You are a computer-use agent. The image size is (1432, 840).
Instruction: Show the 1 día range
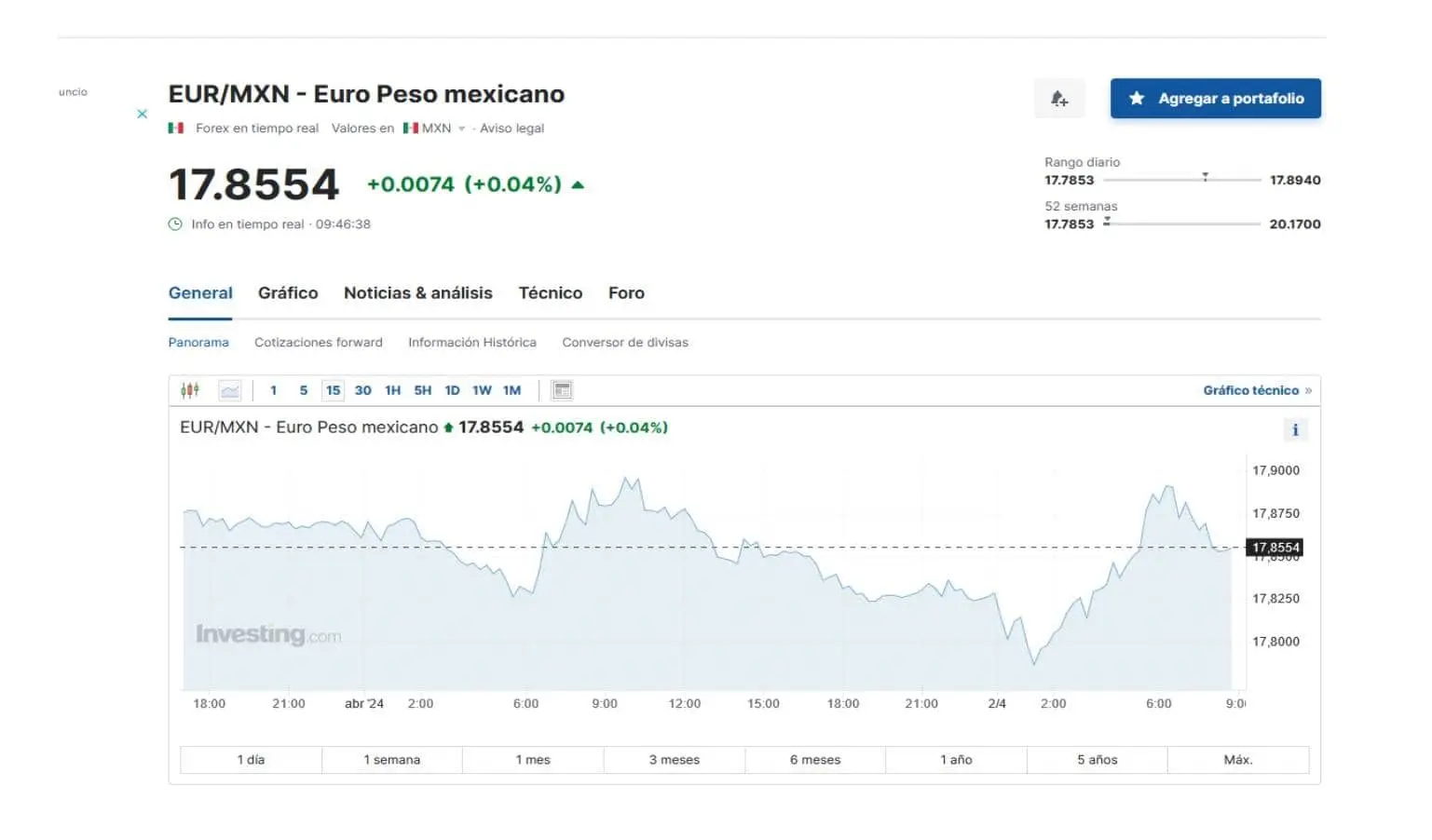pyautogui.click(x=251, y=759)
